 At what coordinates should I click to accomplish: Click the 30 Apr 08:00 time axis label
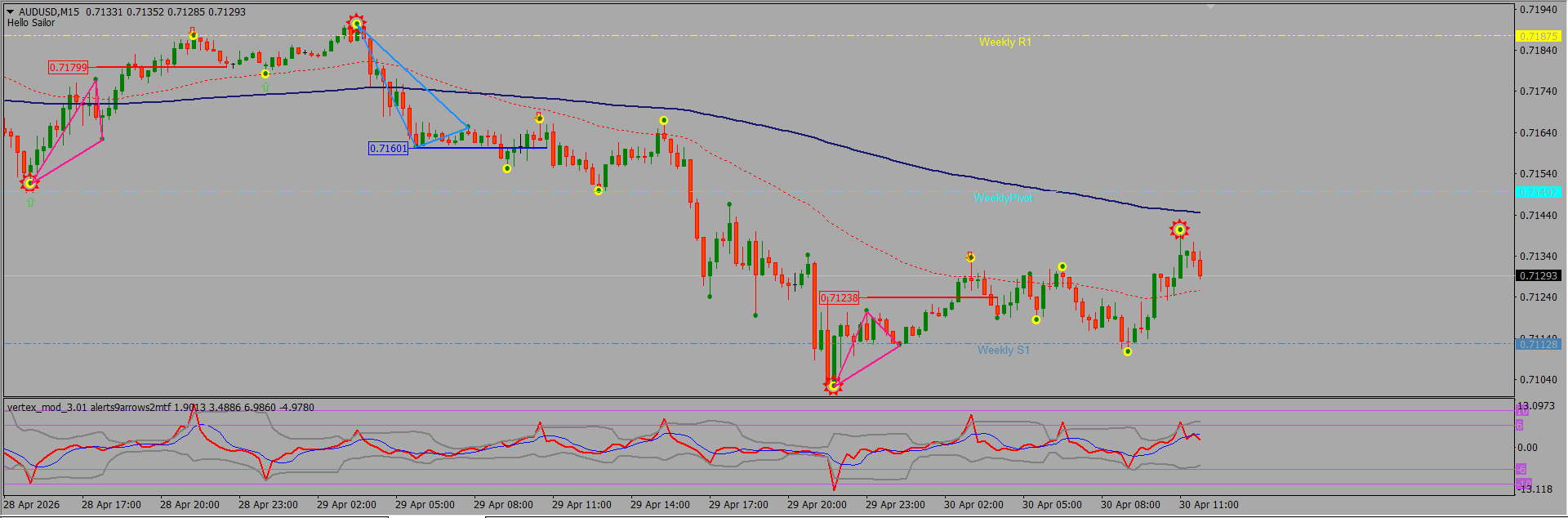click(x=1130, y=504)
